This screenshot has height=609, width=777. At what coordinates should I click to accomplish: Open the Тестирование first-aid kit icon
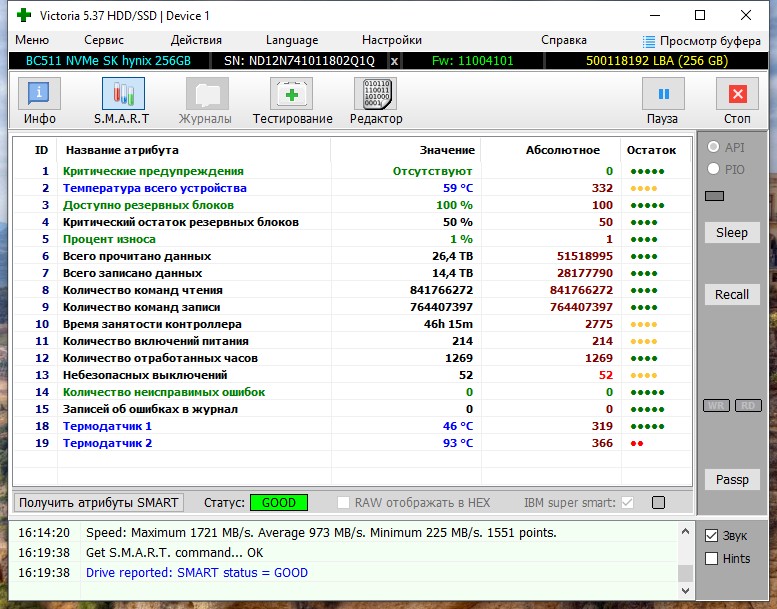291,94
